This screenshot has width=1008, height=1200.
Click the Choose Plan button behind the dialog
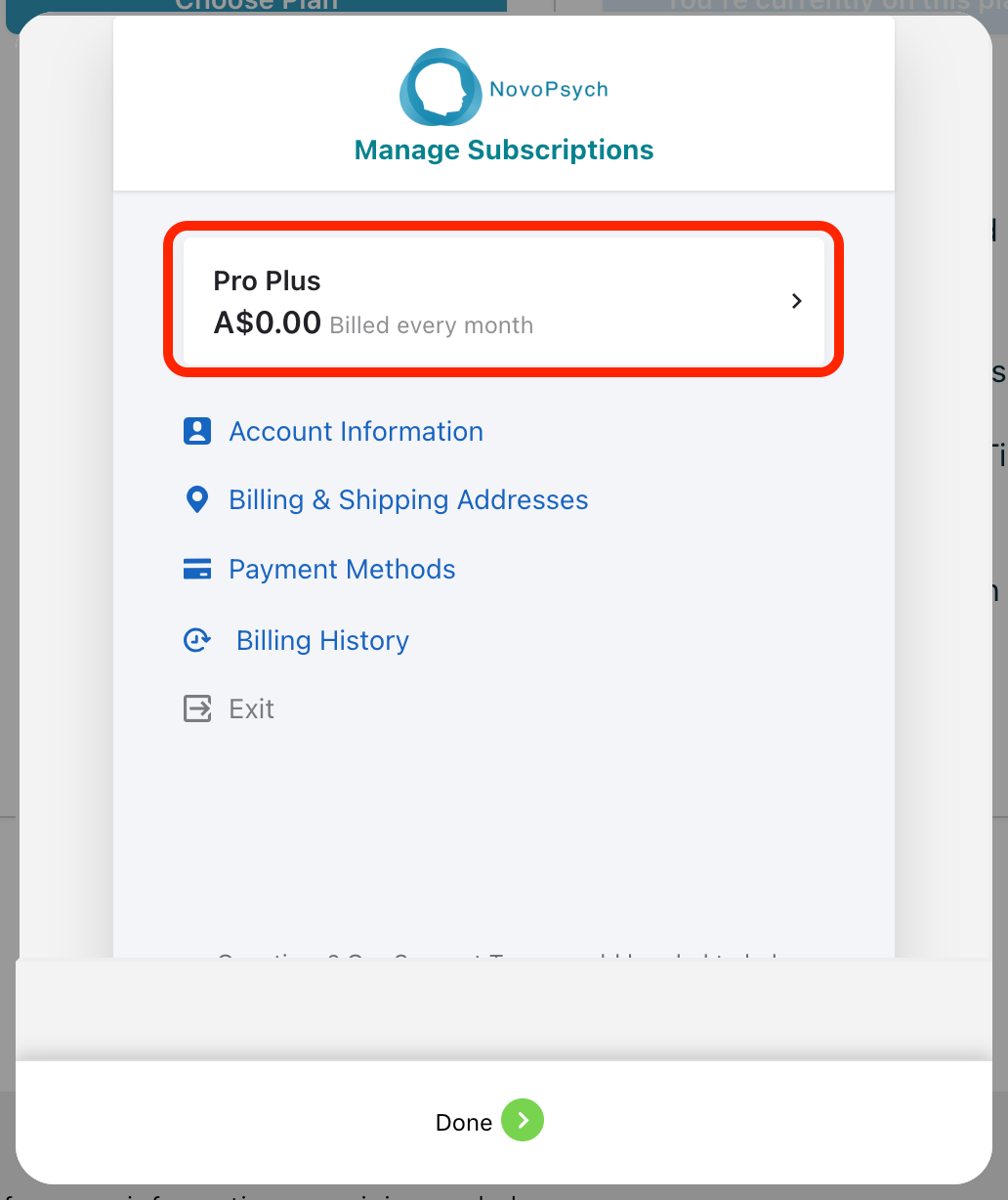(x=256, y=7)
